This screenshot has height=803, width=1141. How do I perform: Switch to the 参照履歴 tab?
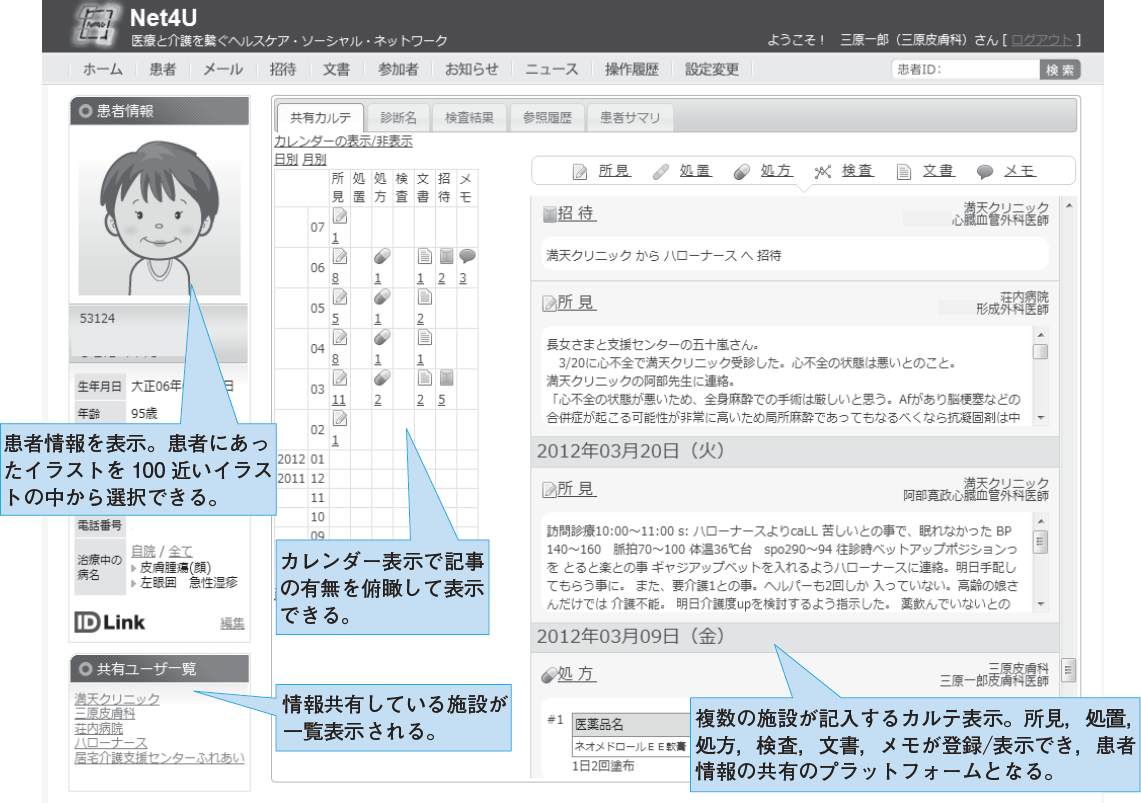pyautogui.click(x=547, y=117)
